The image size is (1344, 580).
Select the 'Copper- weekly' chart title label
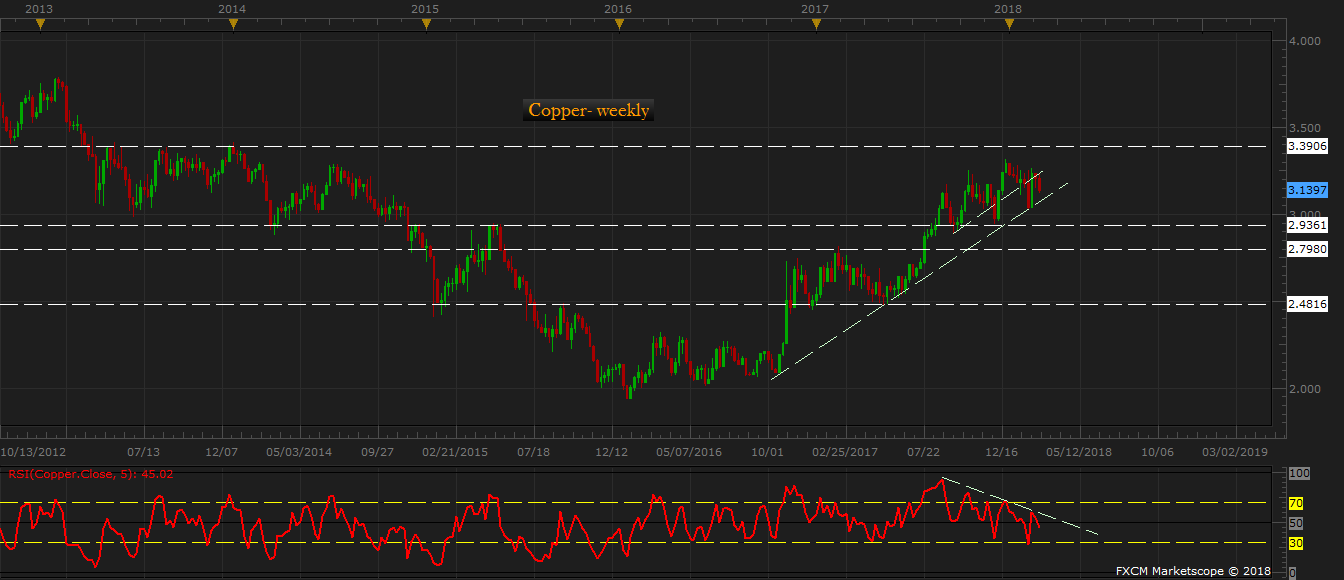pyautogui.click(x=589, y=110)
